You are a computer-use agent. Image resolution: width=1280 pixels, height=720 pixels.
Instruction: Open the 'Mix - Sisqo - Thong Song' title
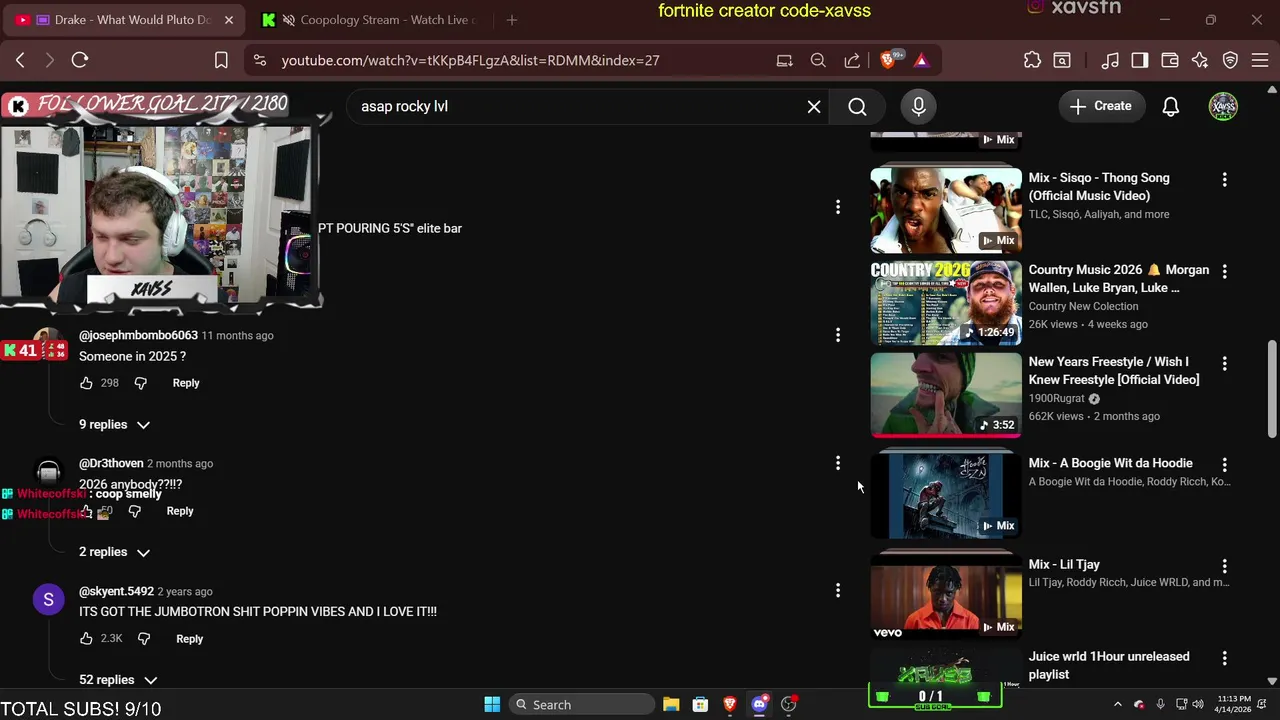[1099, 187]
